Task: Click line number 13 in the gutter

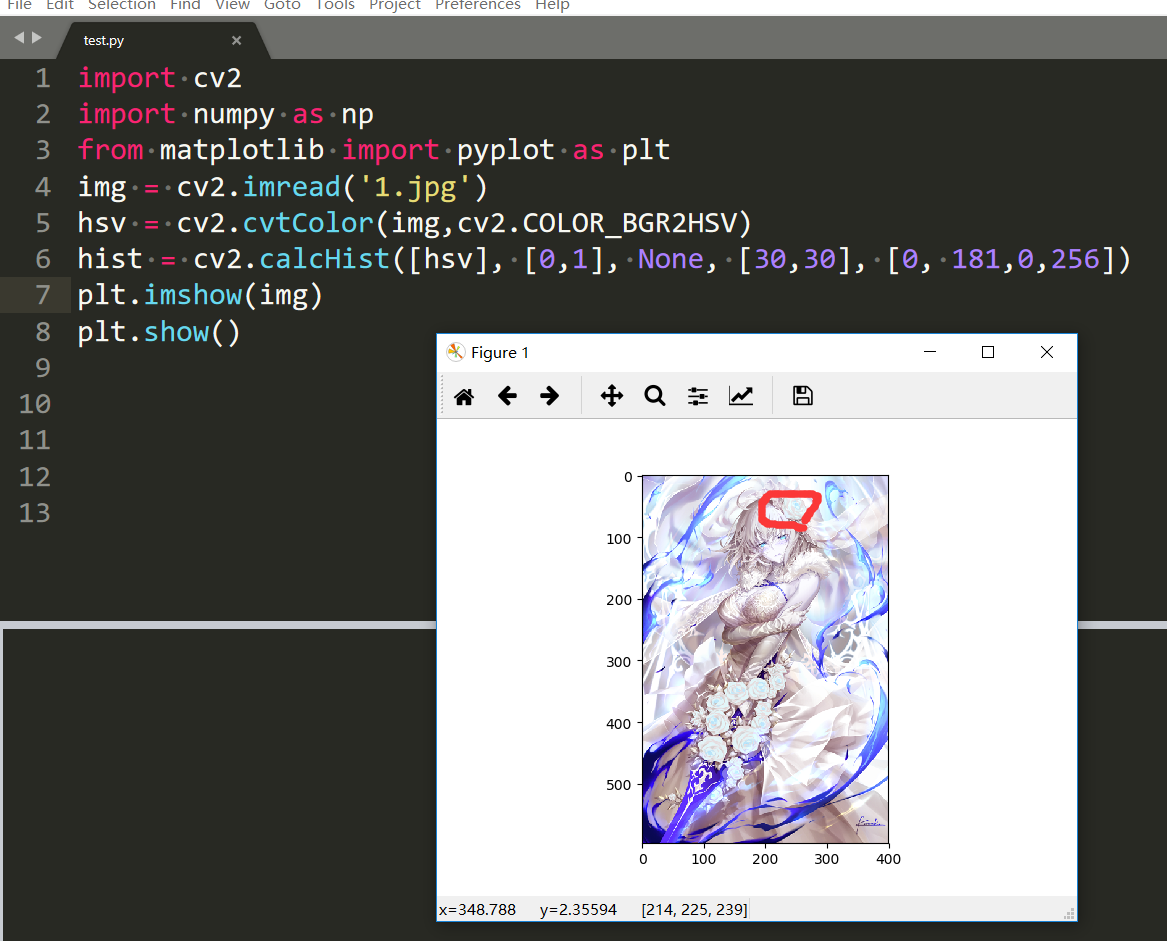Action: click(35, 513)
